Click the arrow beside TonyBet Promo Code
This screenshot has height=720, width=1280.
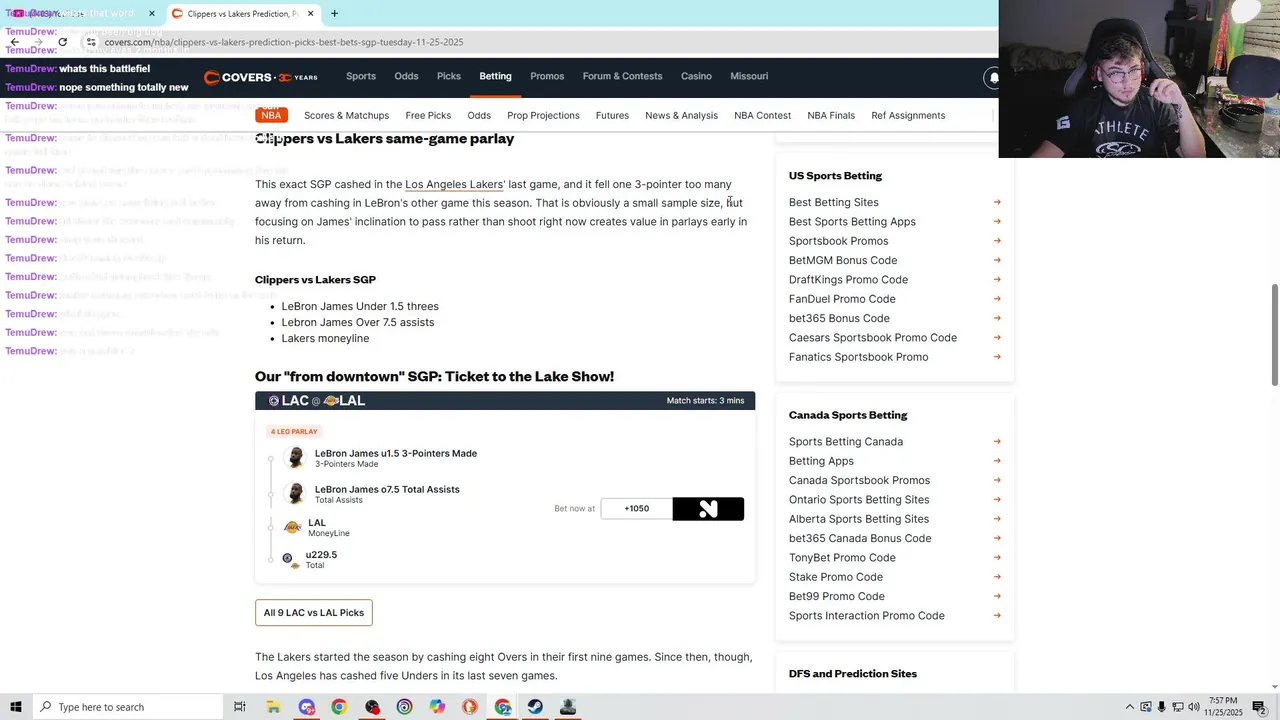click(x=997, y=558)
